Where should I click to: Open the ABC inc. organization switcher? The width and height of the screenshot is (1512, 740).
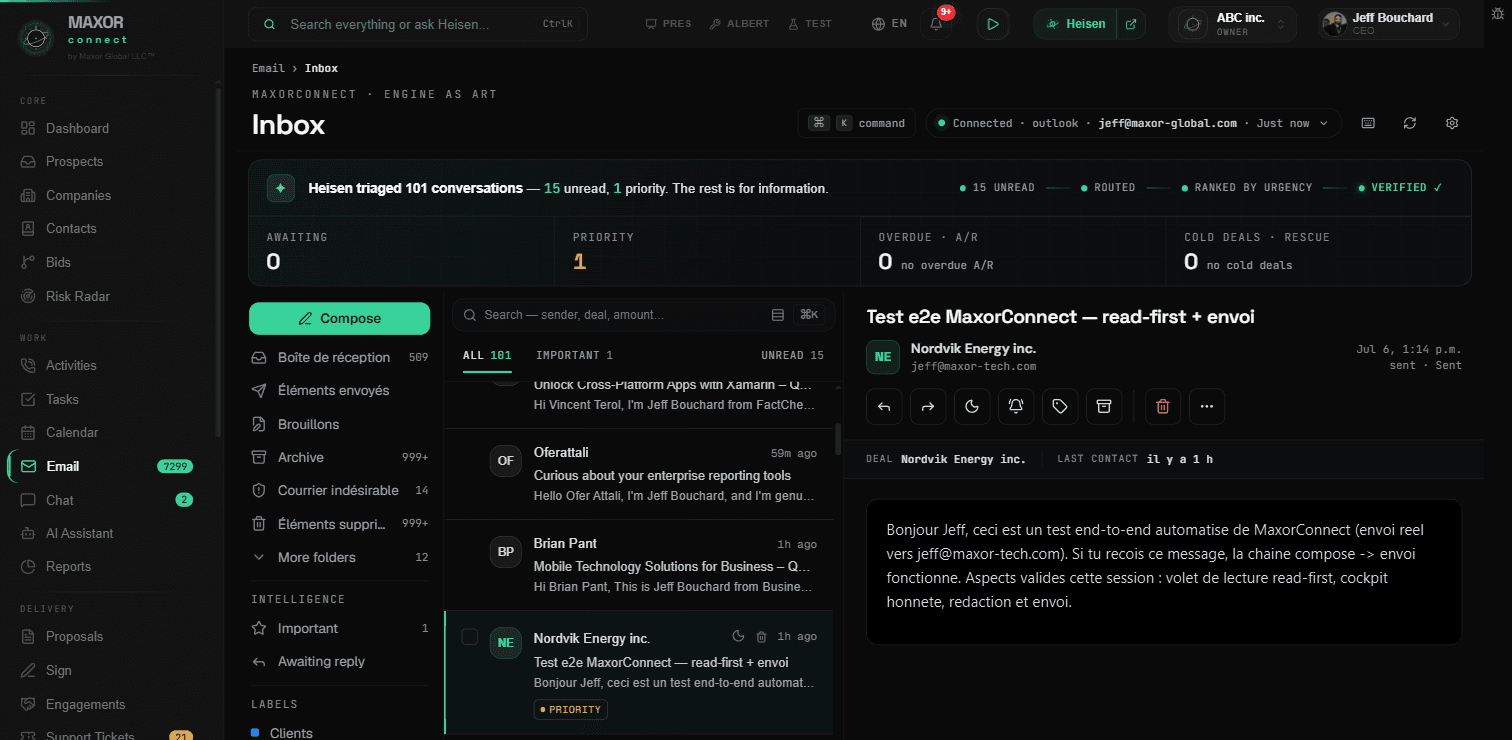1232,24
